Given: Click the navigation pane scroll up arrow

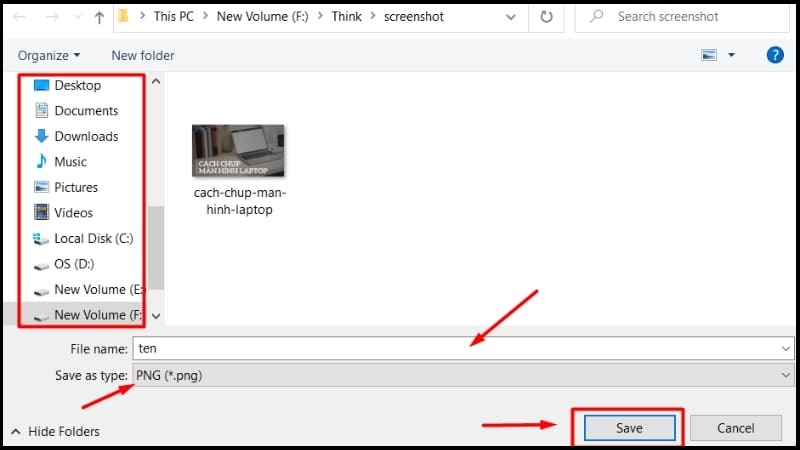Looking at the screenshot, I should (156, 82).
